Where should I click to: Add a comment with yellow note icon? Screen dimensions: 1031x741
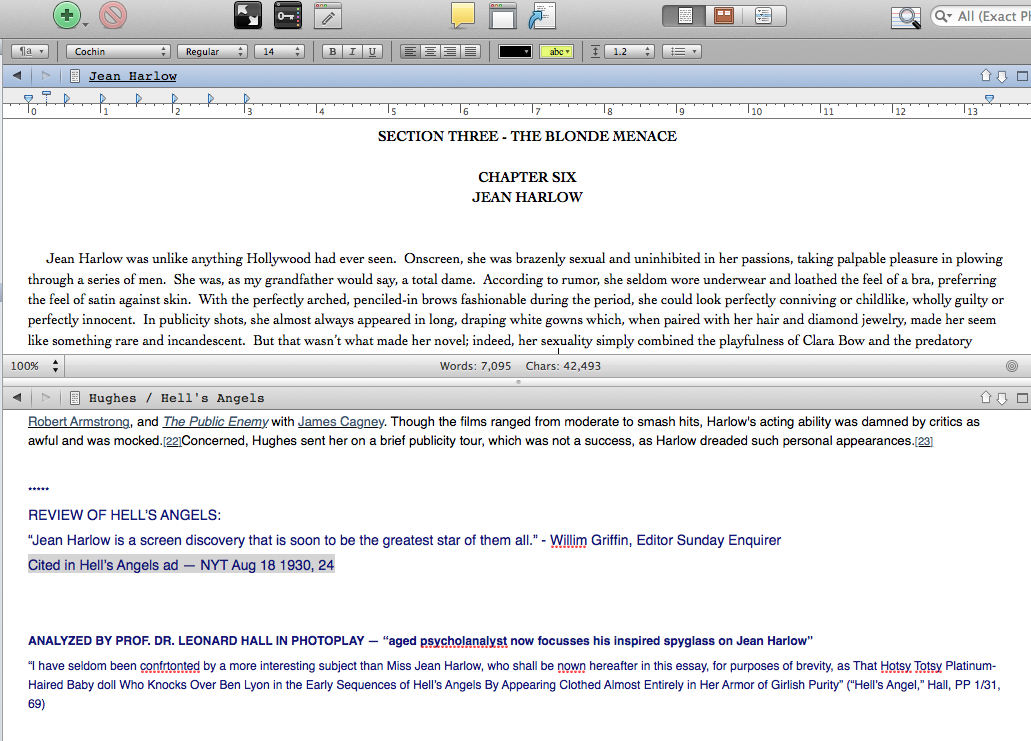pyautogui.click(x=463, y=16)
